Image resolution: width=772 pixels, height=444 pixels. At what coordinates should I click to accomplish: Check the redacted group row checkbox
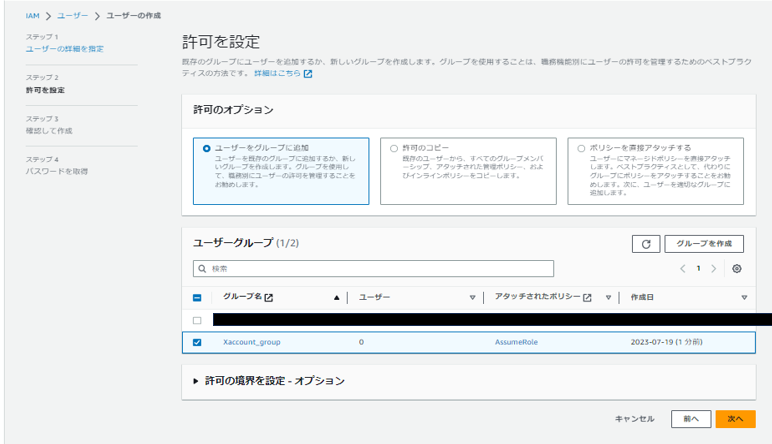tap(197, 320)
